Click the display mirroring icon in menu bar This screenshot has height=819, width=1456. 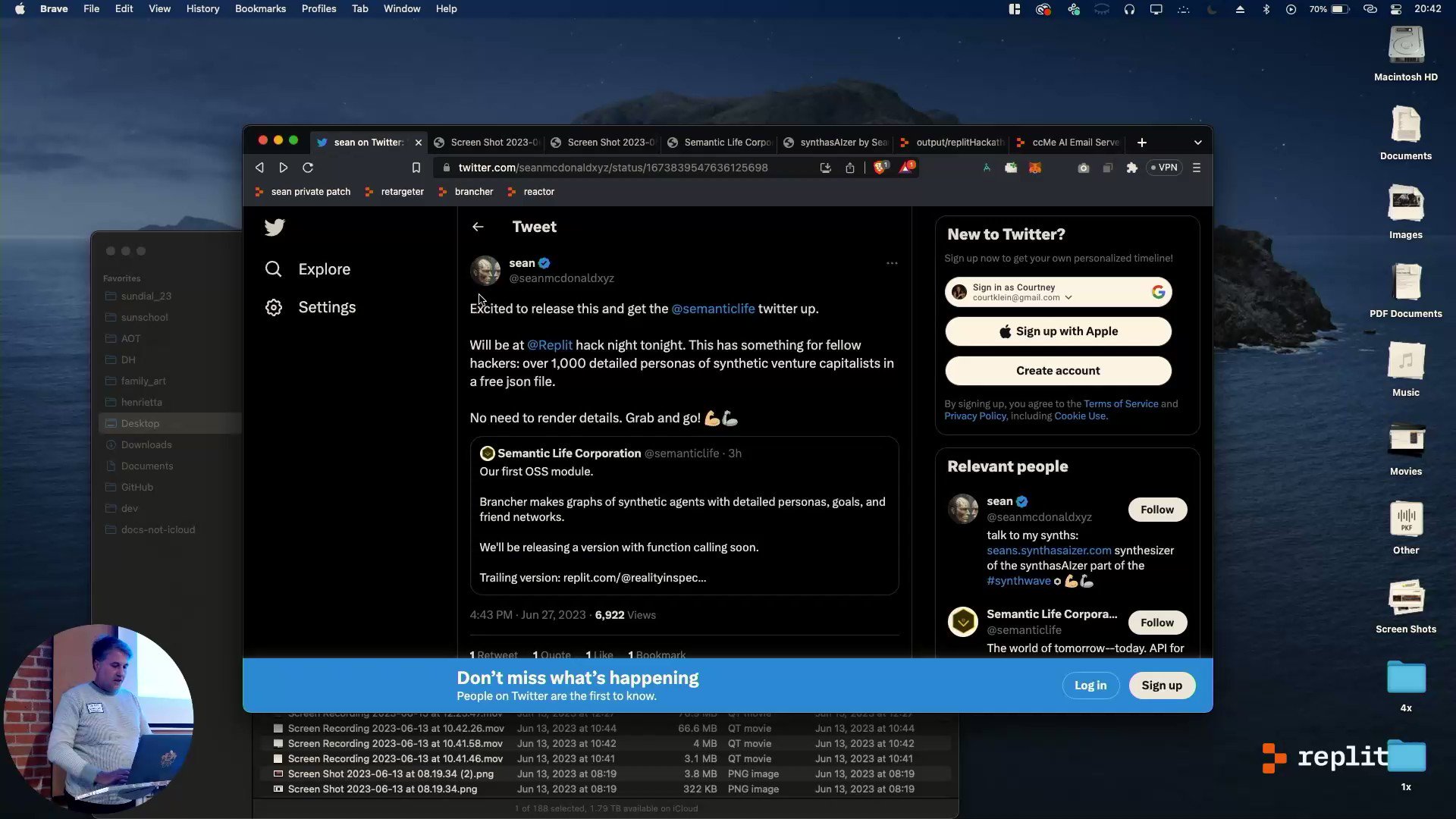coord(1156,9)
